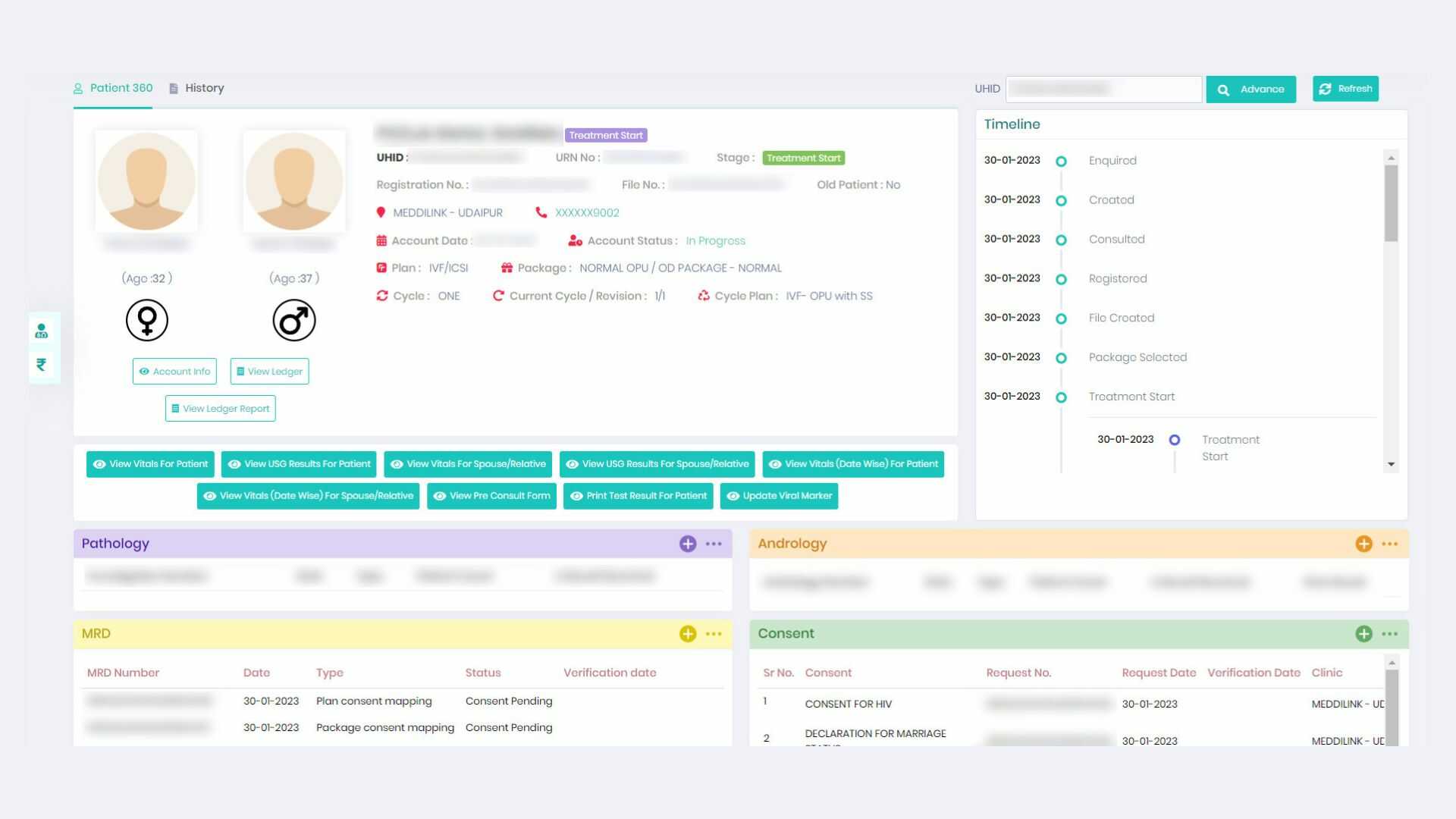Image resolution: width=1456 pixels, height=819 pixels.
Task: Click Update Viral Marker
Action: pos(779,496)
